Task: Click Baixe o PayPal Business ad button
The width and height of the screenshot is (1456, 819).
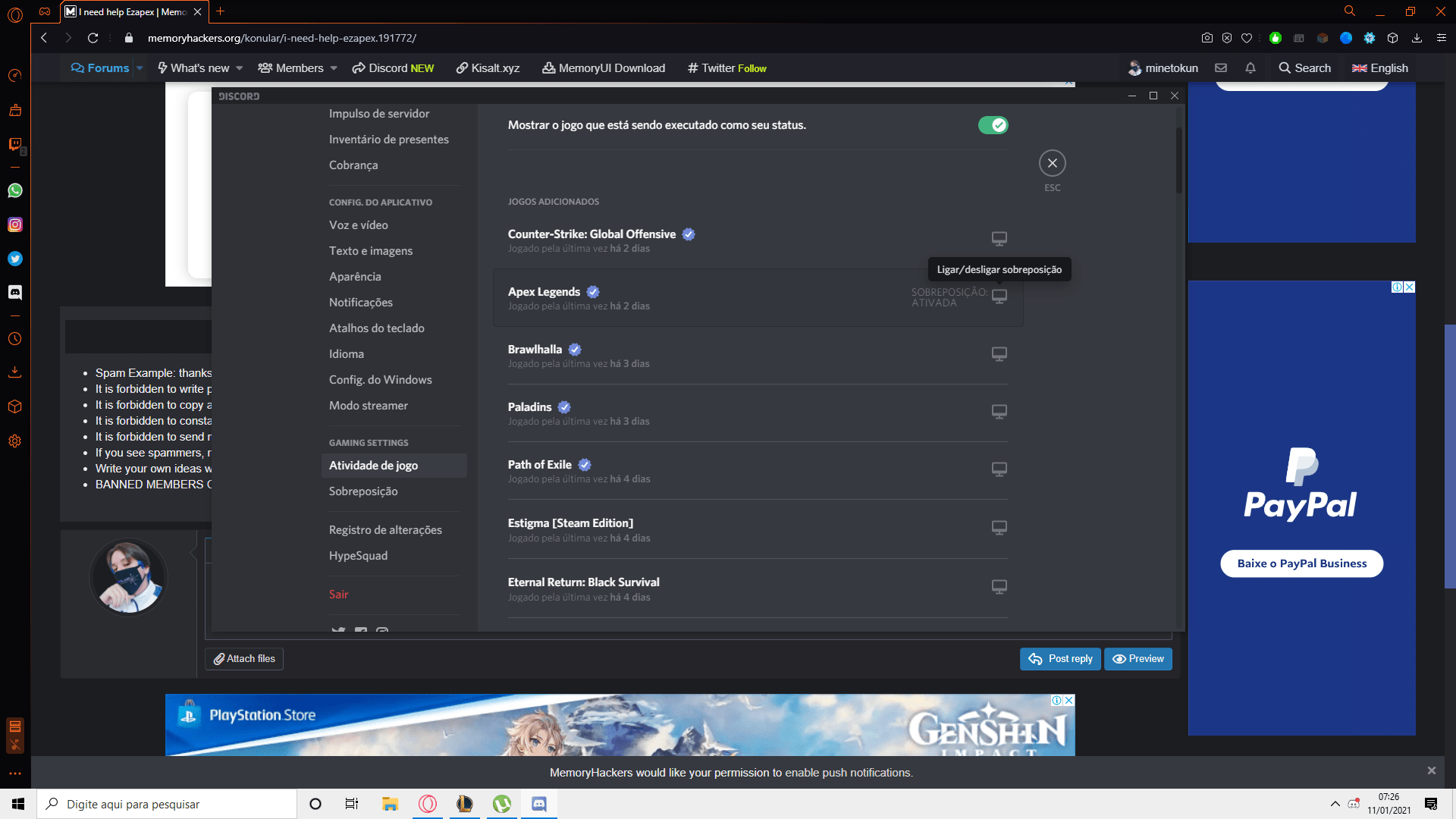Action: pos(1301,563)
